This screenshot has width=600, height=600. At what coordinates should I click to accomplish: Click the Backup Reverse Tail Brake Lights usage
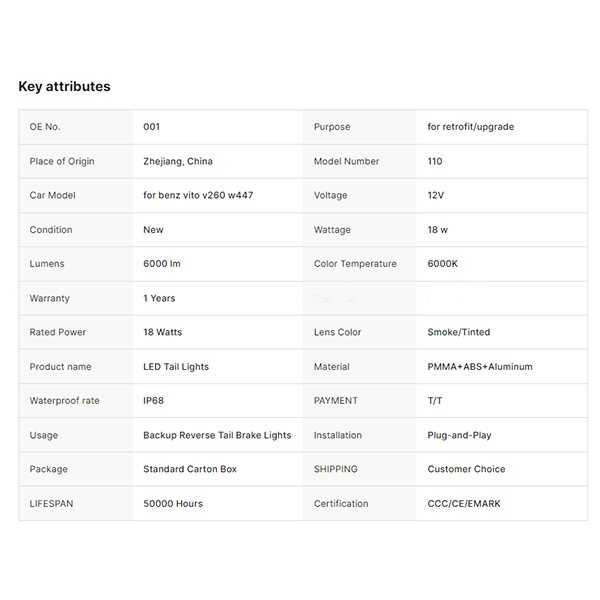point(217,435)
